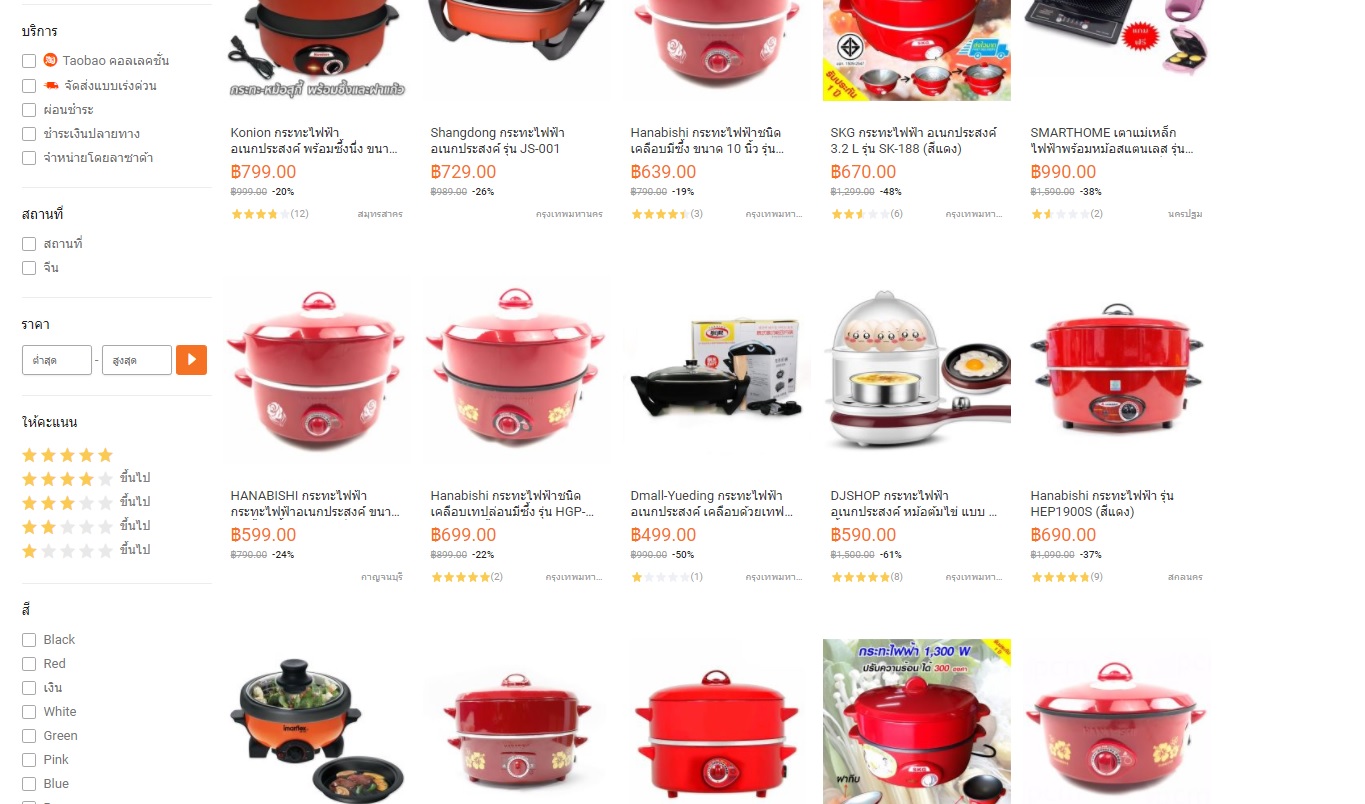Toggle the จีน location checkbox
This screenshot has height=804, width=1365.
pyautogui.click(x=29, y=268)
